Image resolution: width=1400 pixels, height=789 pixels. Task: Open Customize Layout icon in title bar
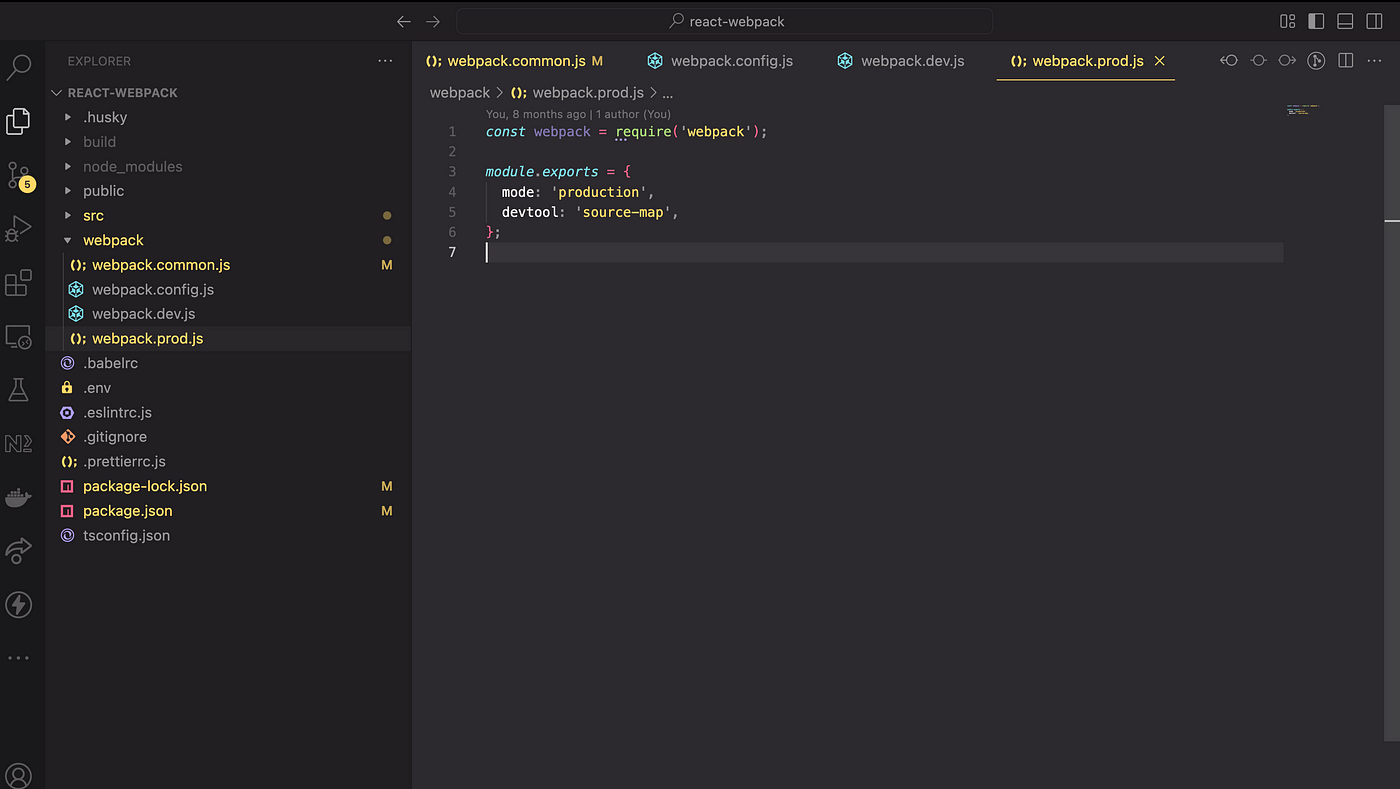[1288, 21]
